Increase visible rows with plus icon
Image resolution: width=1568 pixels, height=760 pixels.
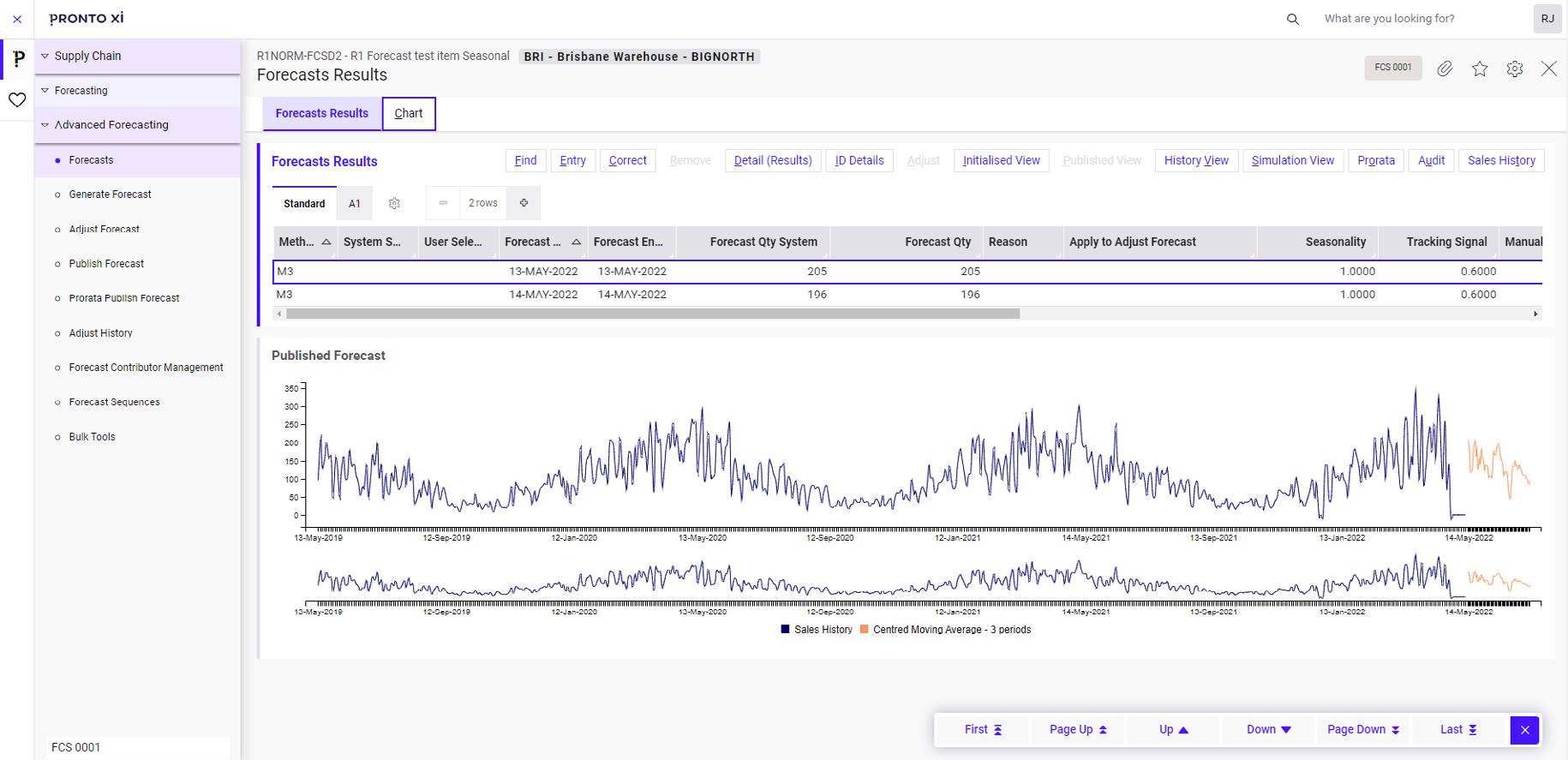[524, 203]
